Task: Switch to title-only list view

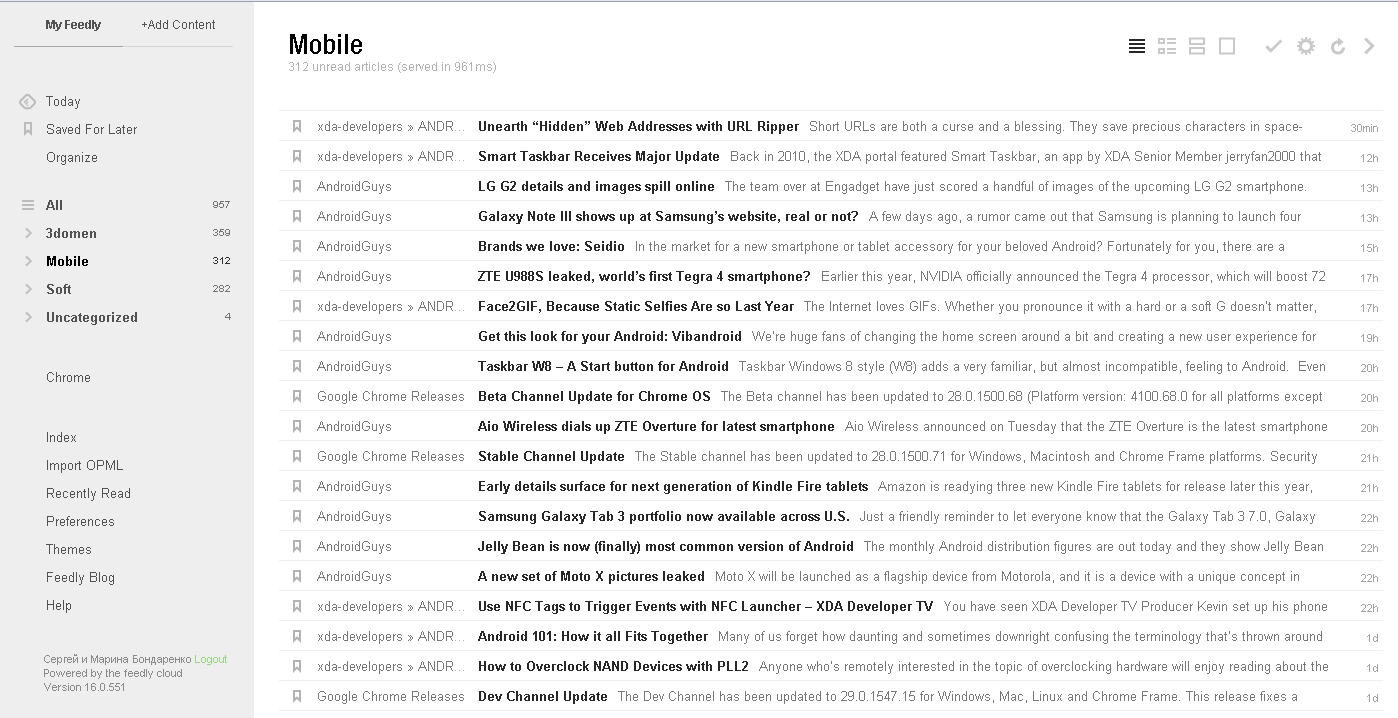Action: click(1136, 46)
